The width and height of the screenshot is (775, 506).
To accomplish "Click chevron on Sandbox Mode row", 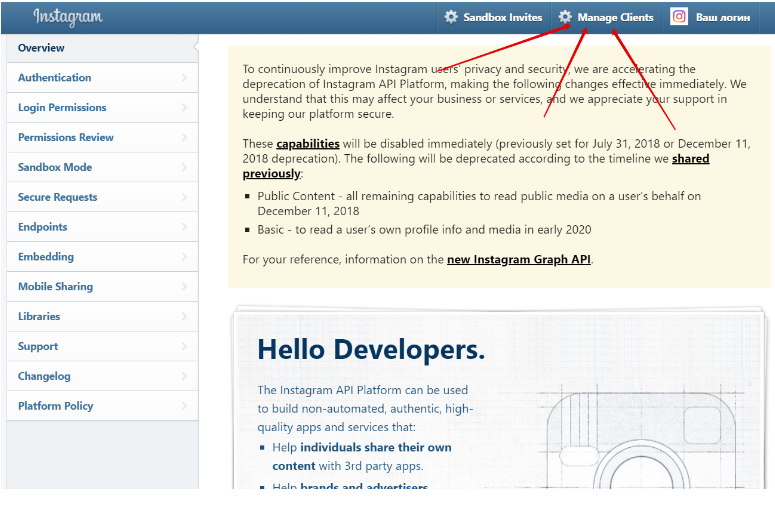I will coord(184,167).
